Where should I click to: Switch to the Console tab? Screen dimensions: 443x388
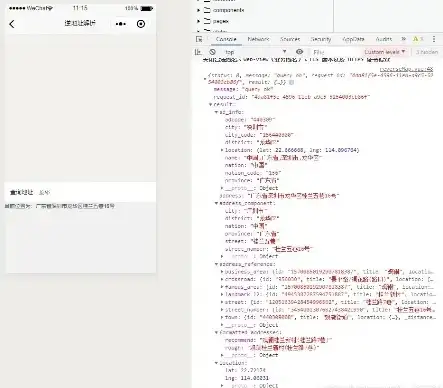pos(226,39)
